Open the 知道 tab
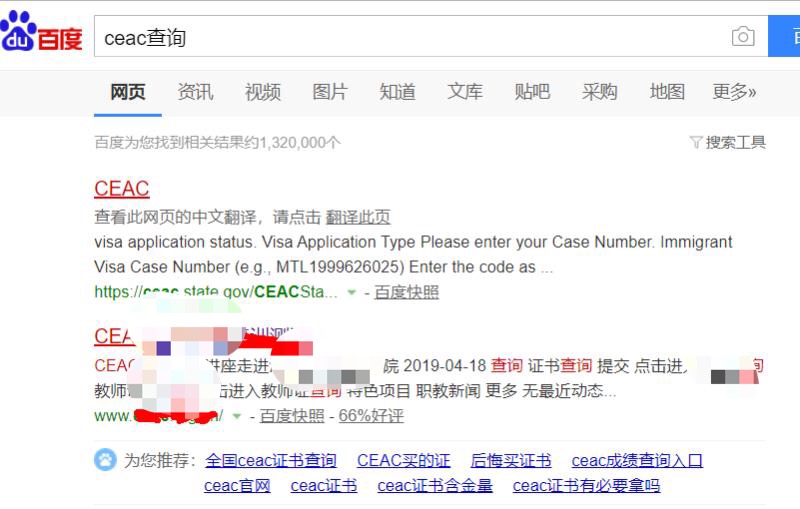 (x=397, y=92)
